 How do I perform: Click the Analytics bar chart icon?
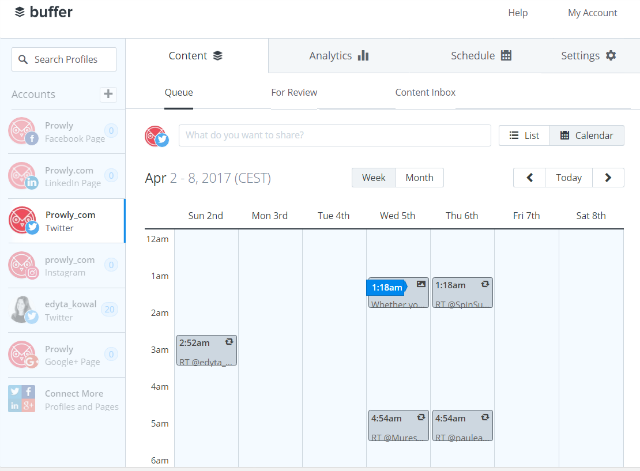(363, 56)
